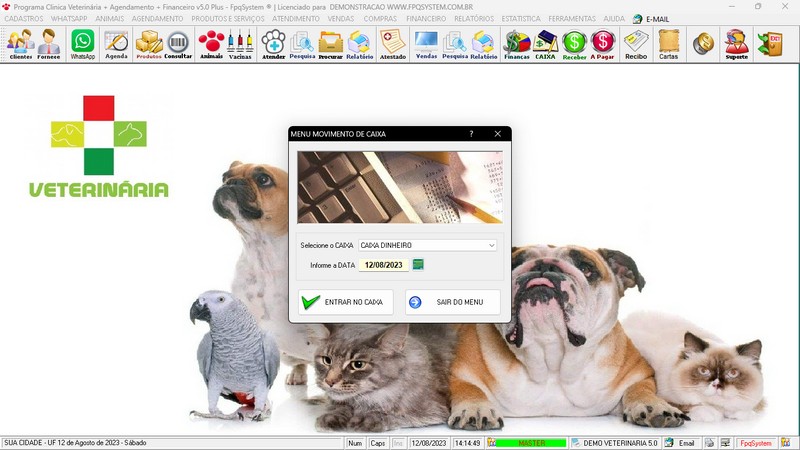
Task: Click the Num indicator in status bar
Action: (355, 443)
